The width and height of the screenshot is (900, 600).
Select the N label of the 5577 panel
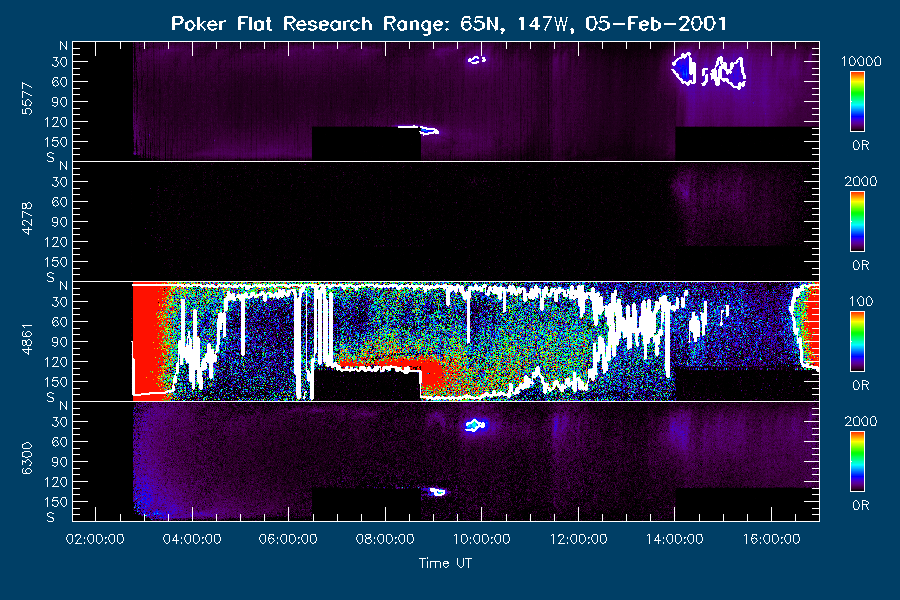[x=63, y=46]
